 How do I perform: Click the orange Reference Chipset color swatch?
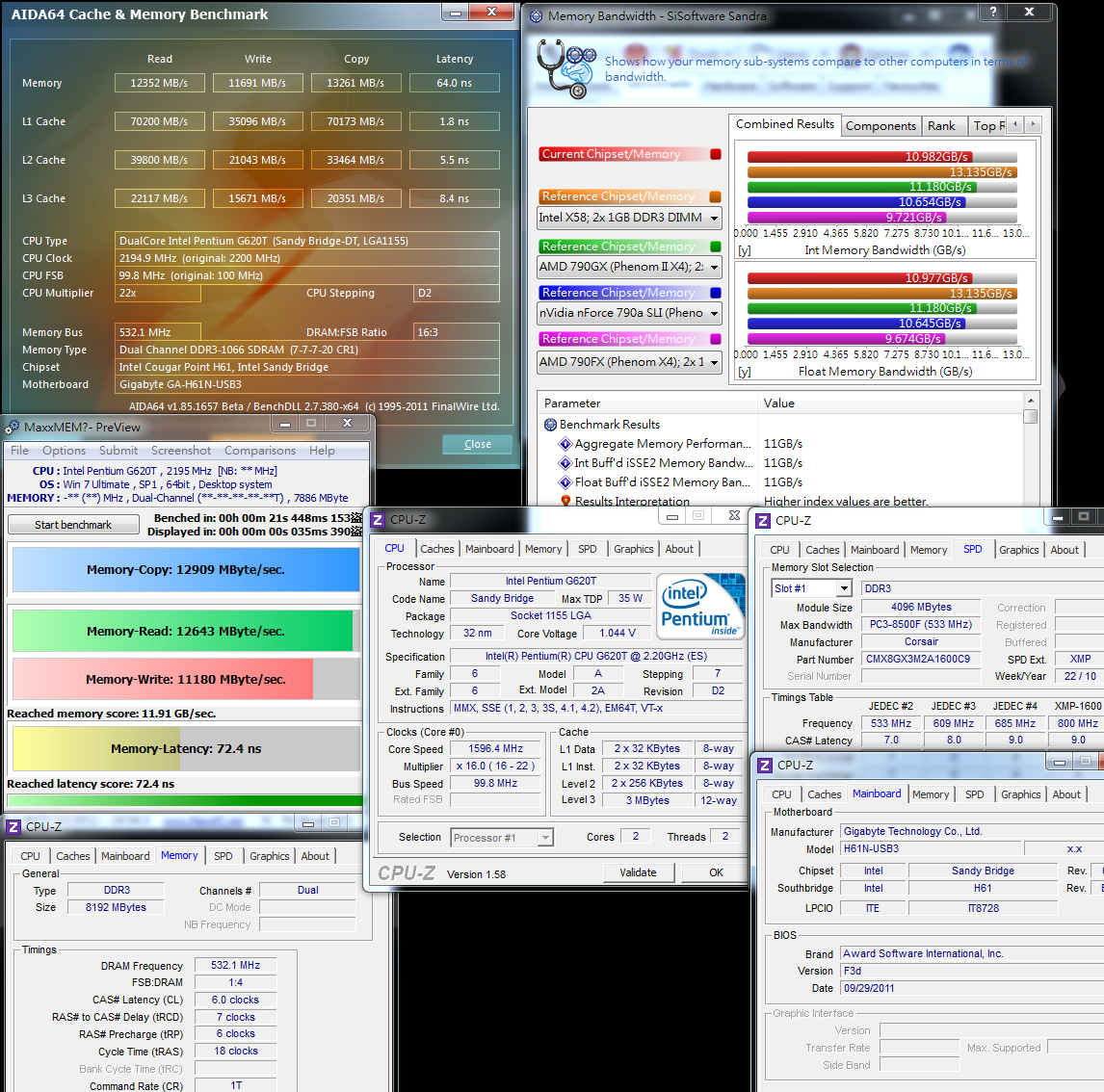click(716, 197)
